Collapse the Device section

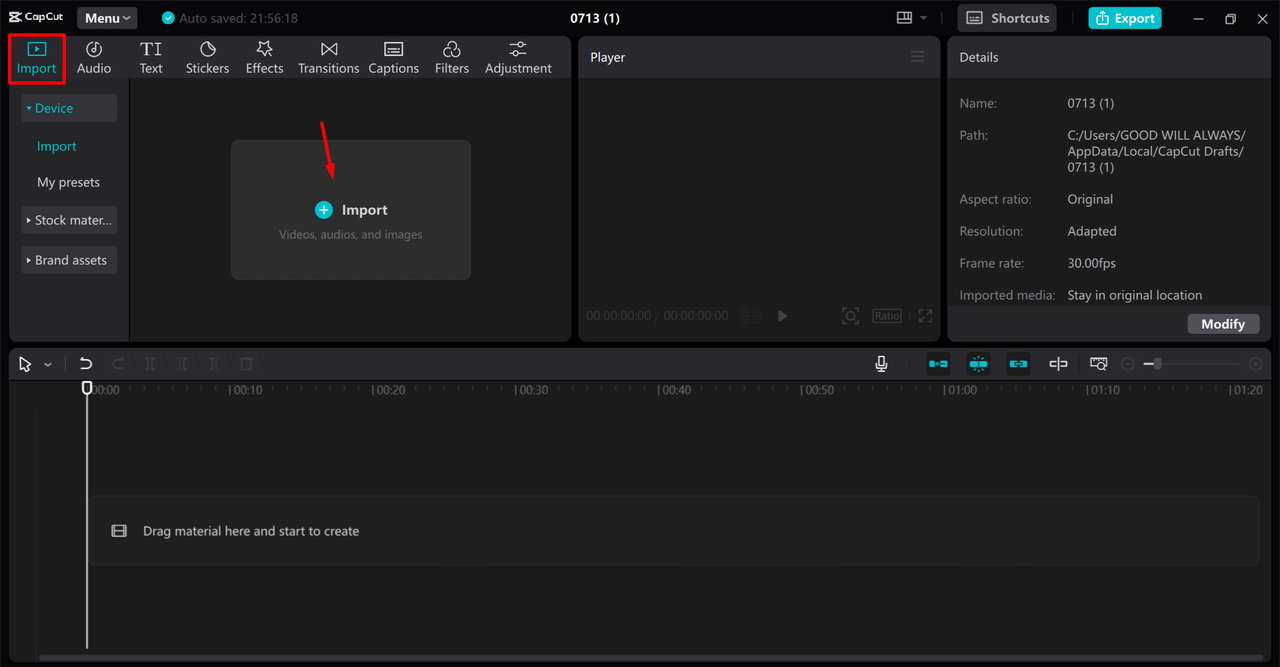(x=69, y=108)
